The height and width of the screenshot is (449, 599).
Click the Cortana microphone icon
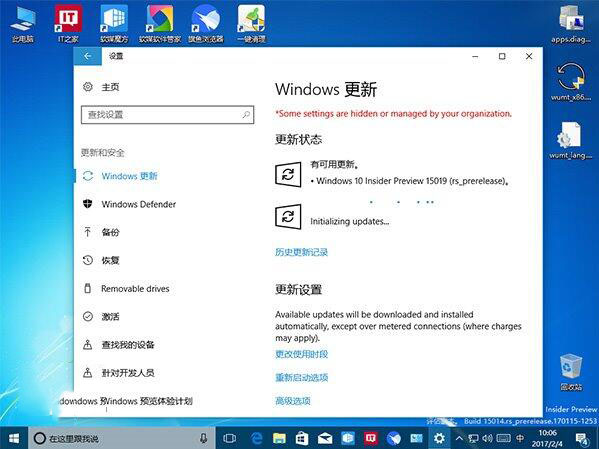pos(204,438)
